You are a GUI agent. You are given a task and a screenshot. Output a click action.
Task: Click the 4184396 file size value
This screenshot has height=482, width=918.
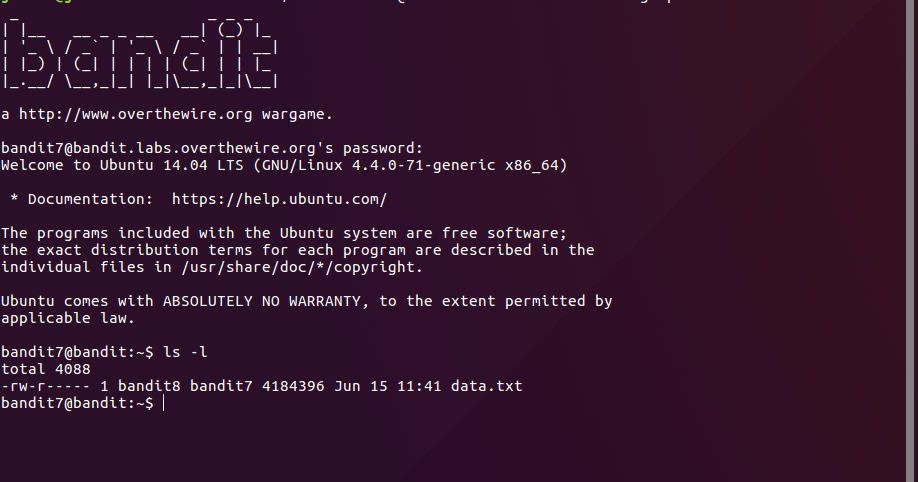coord(293,386)
